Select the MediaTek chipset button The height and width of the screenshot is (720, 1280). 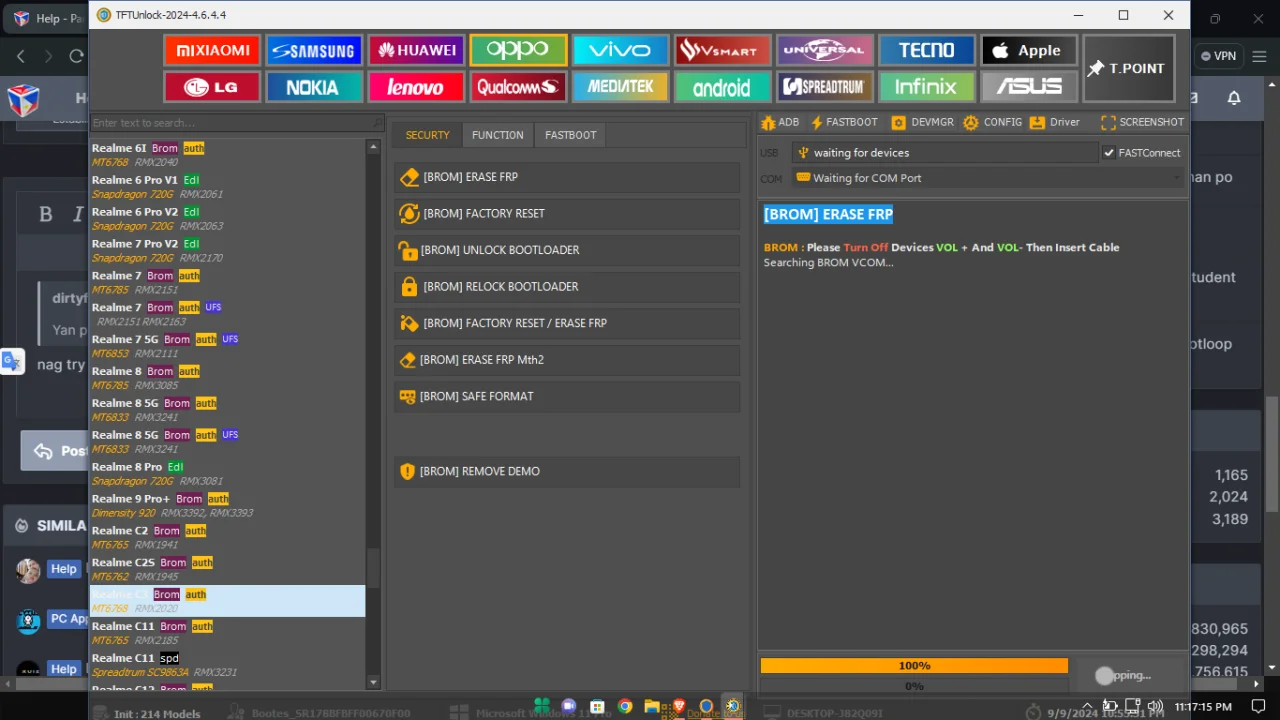(x=620, y=87)
